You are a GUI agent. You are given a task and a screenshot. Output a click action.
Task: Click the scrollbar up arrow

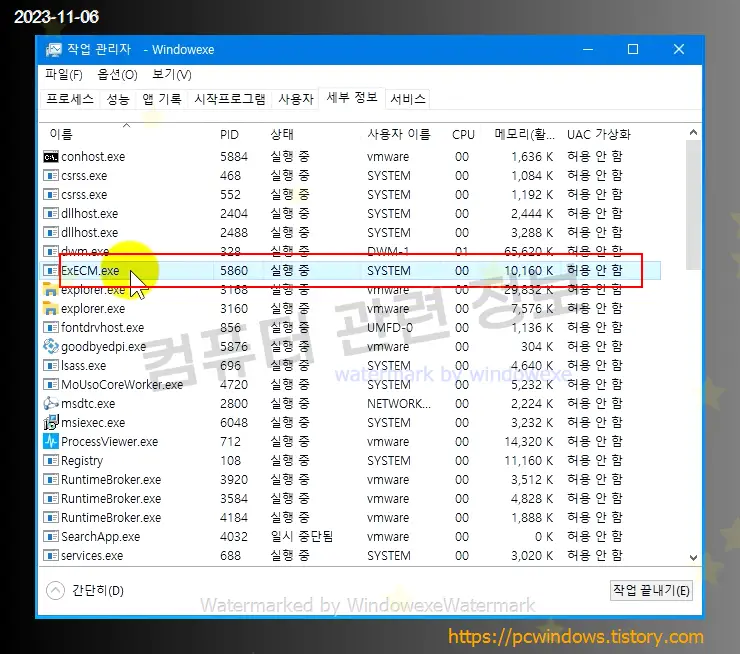coord(693,133)
